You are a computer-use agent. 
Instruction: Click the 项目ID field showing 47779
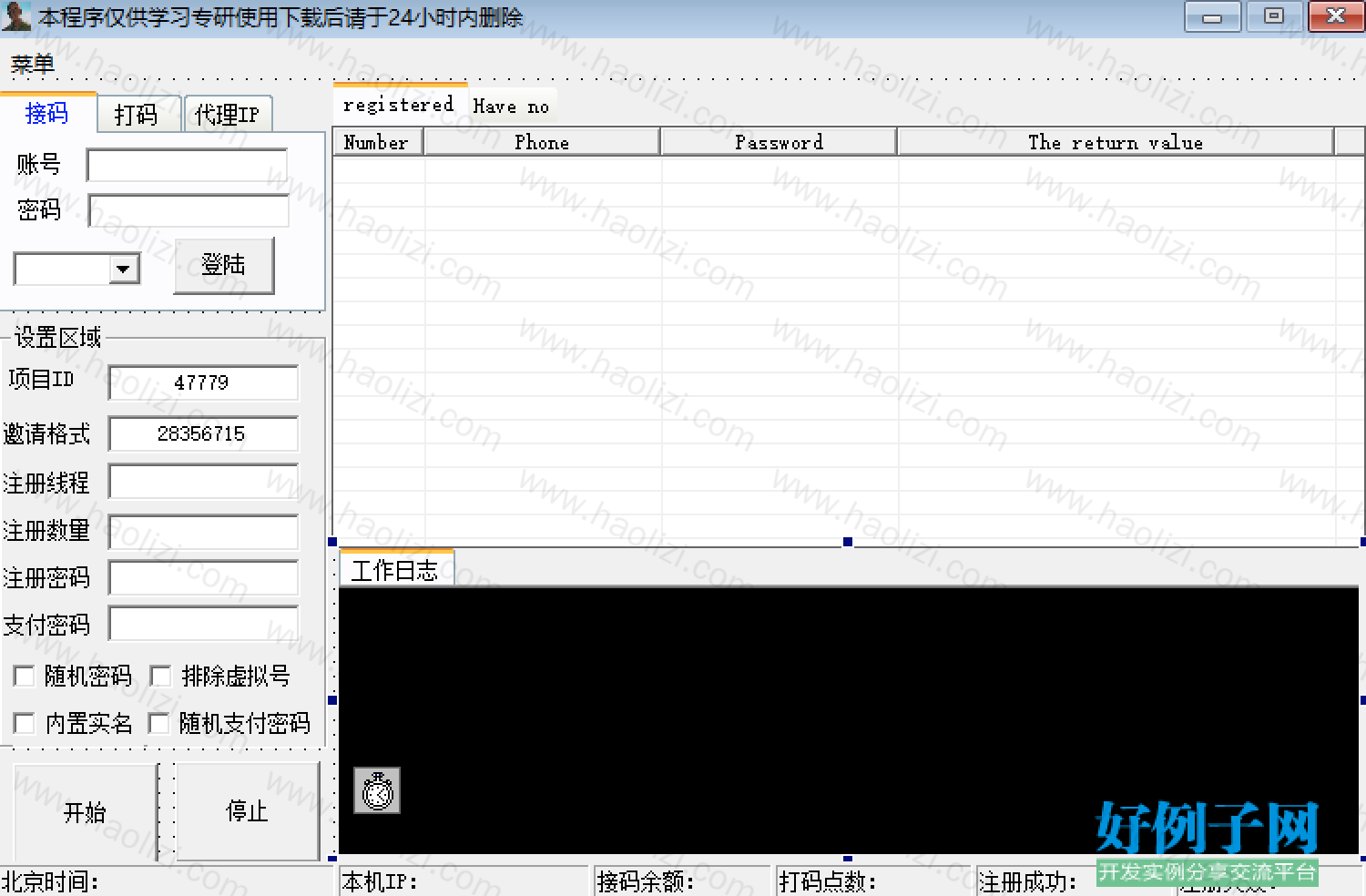(x=203, y=382)
